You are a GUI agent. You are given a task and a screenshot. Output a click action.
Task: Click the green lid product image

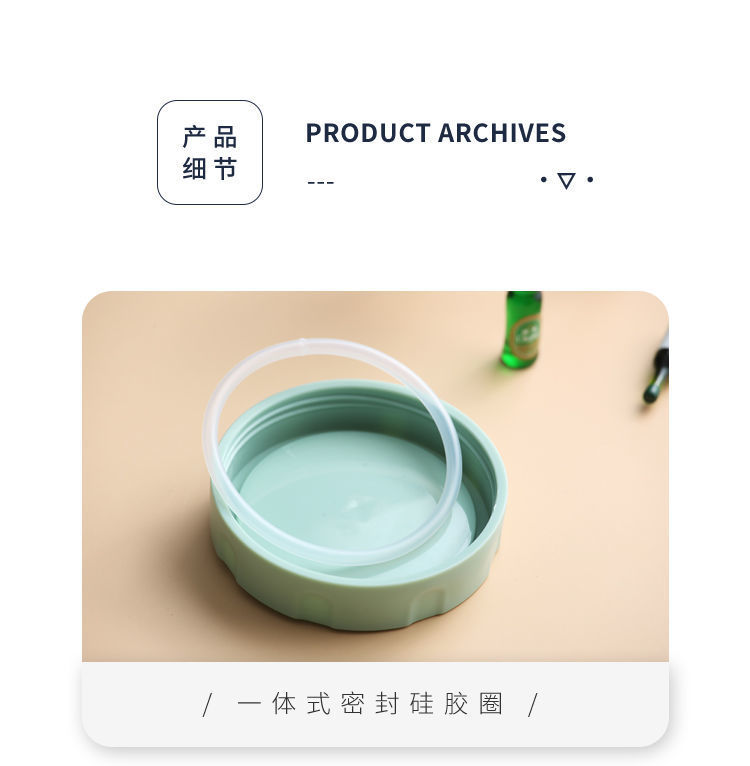375,476
